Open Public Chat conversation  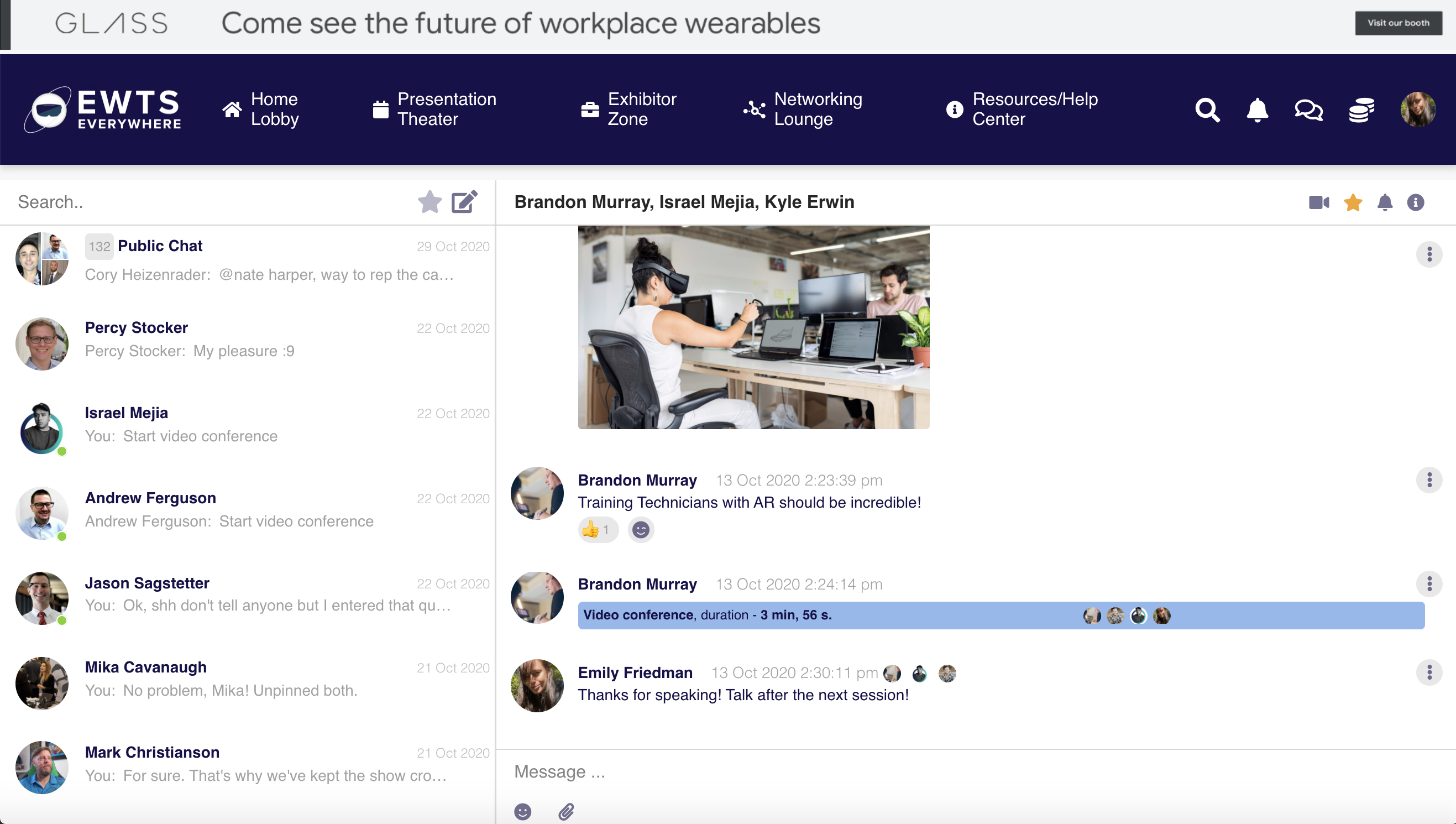pos(248,259)
